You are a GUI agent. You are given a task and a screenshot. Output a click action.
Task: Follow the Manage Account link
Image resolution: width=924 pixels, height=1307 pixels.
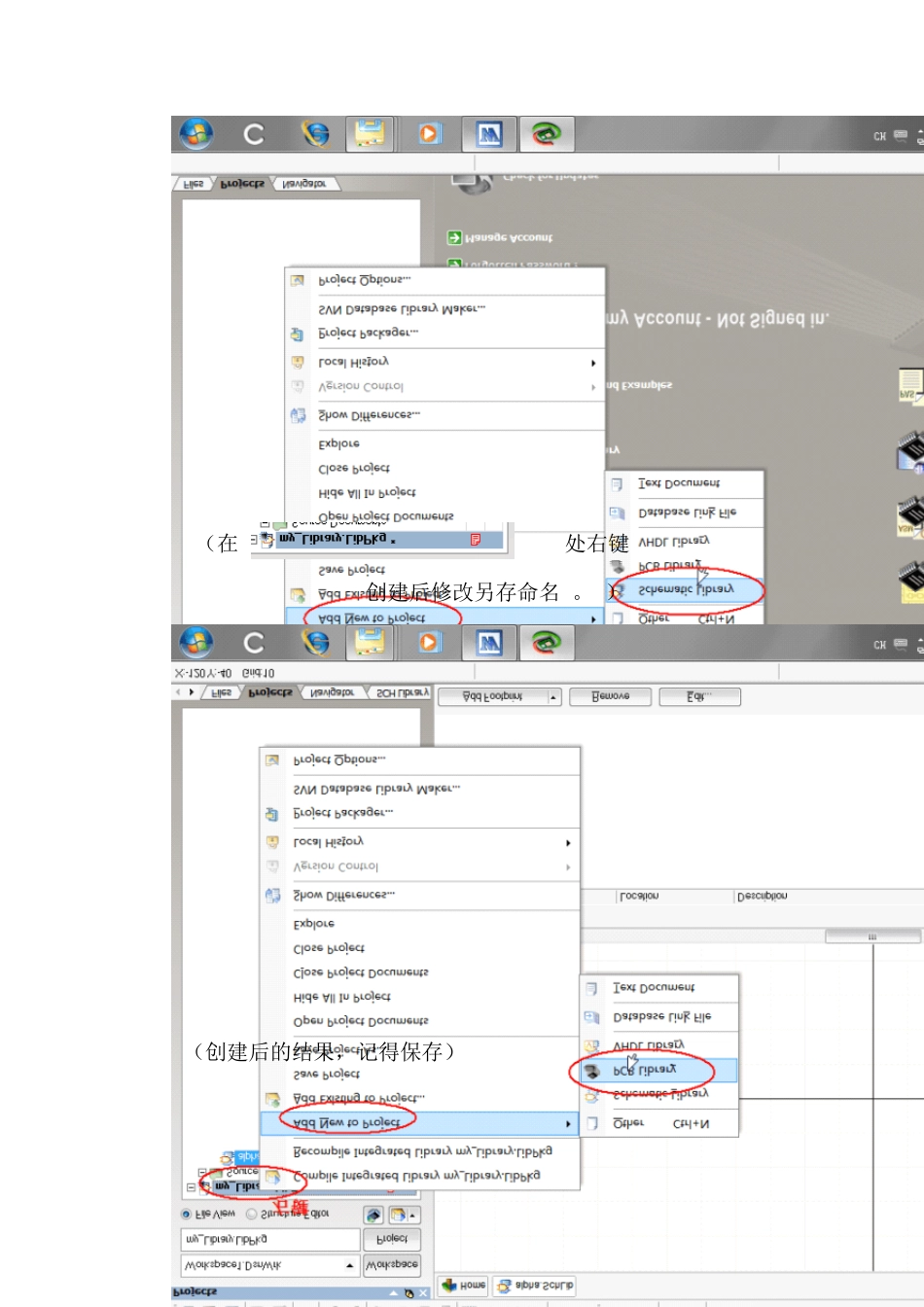509,237
